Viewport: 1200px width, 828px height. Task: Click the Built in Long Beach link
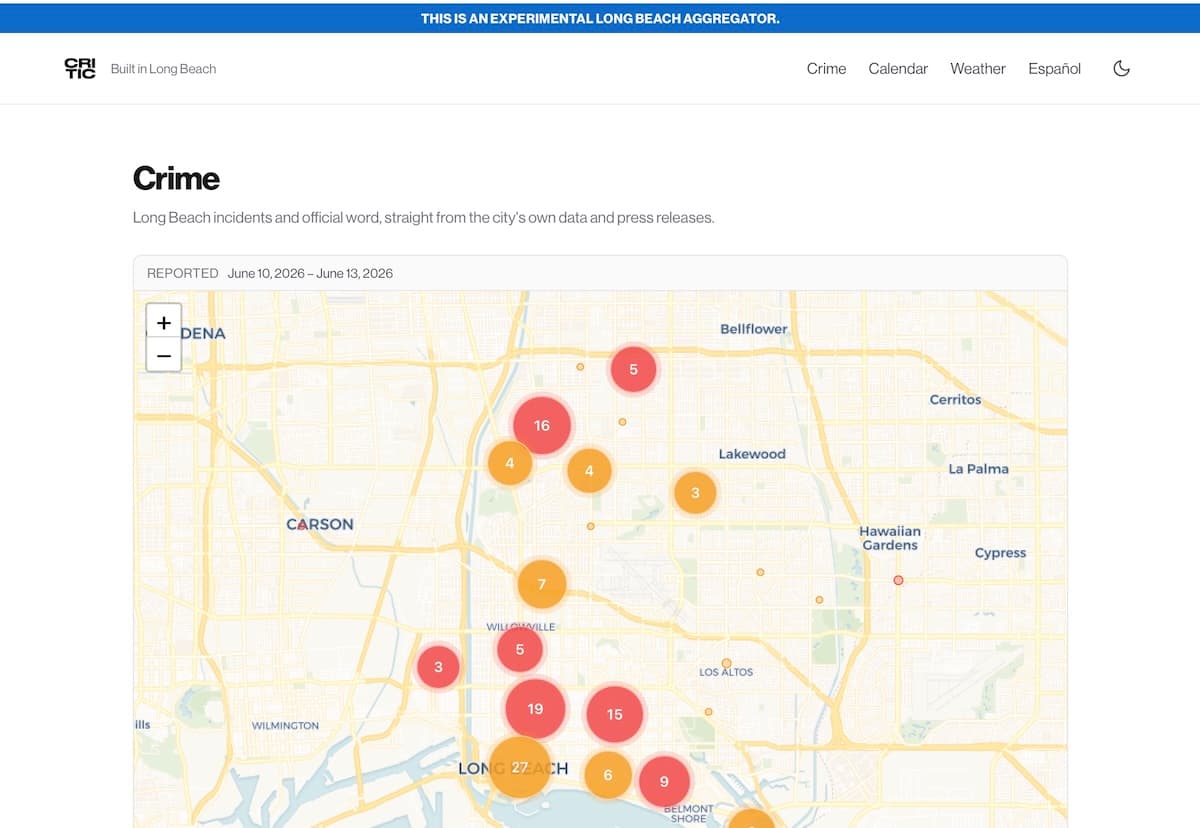(x=163, y=69)
